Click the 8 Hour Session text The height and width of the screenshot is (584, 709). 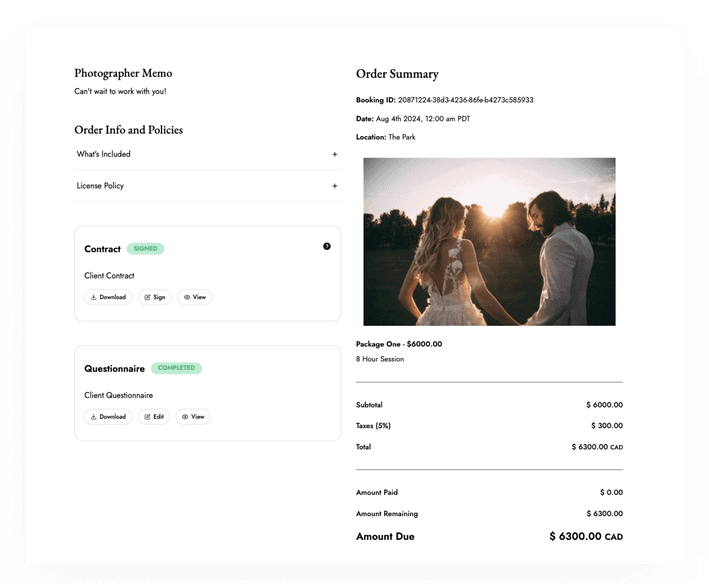click(x=380, y=359)
